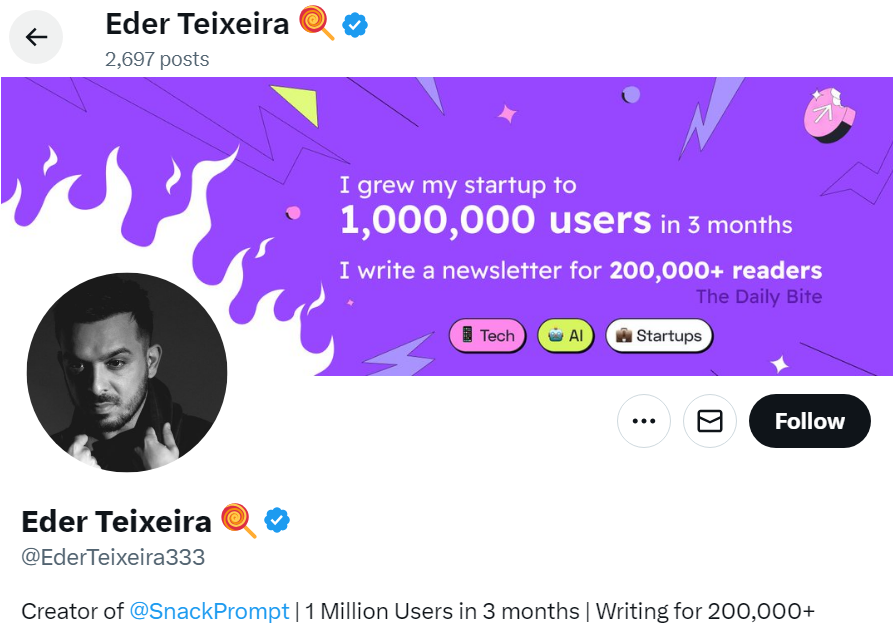The width and height of the screenshot is (894, 626).
Task: Click the lollipop emoji beside profile name
Action: (x=238, y=520)
